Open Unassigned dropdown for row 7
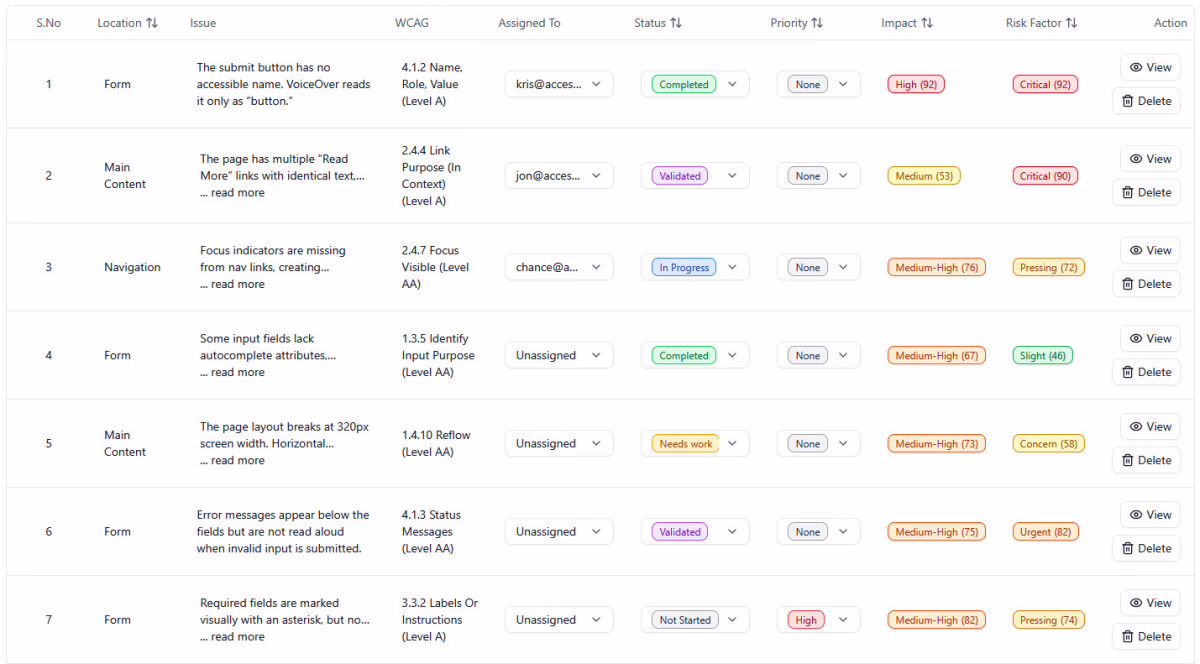 point(559,620)
